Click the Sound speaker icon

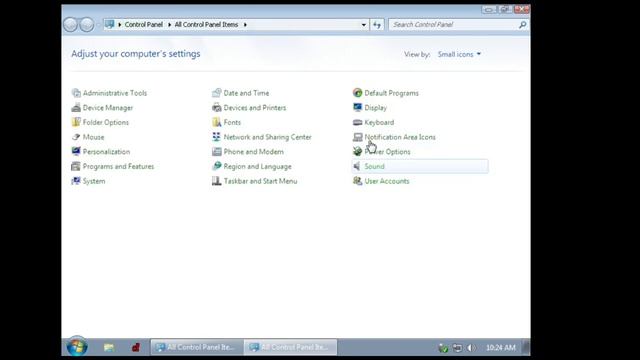(357, 167)
